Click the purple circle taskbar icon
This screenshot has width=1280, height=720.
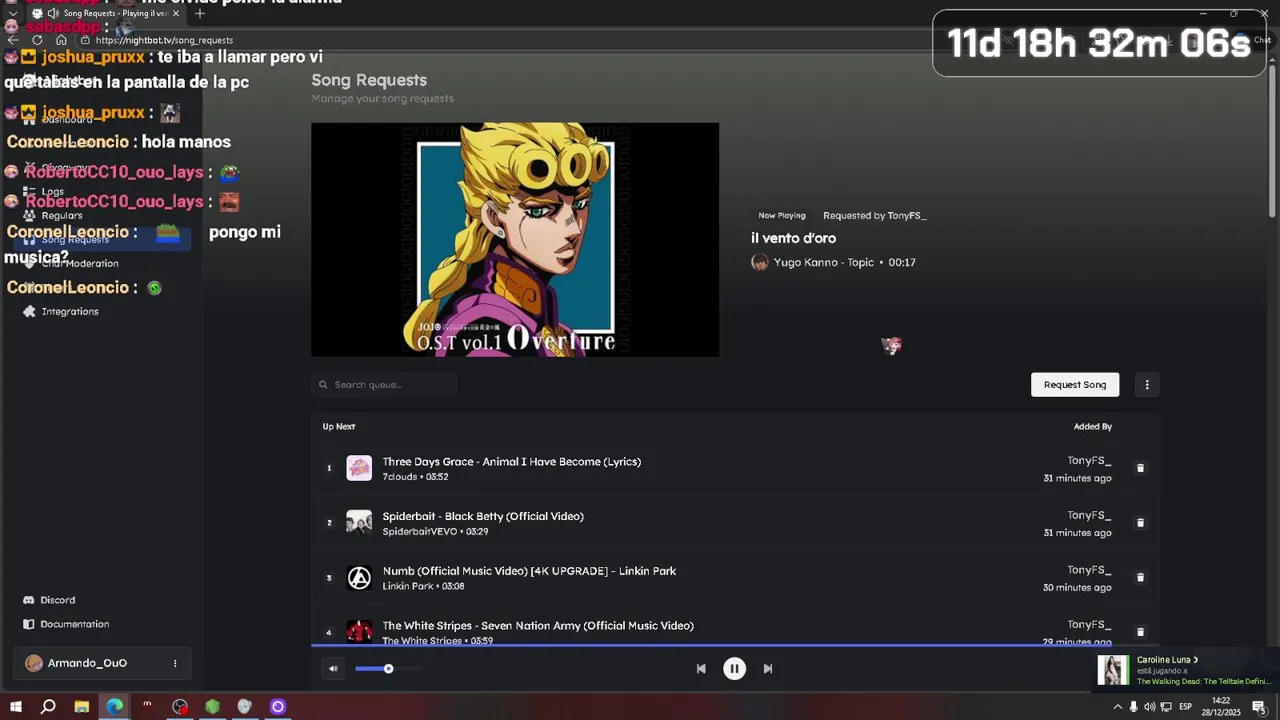tap(278, 707)
